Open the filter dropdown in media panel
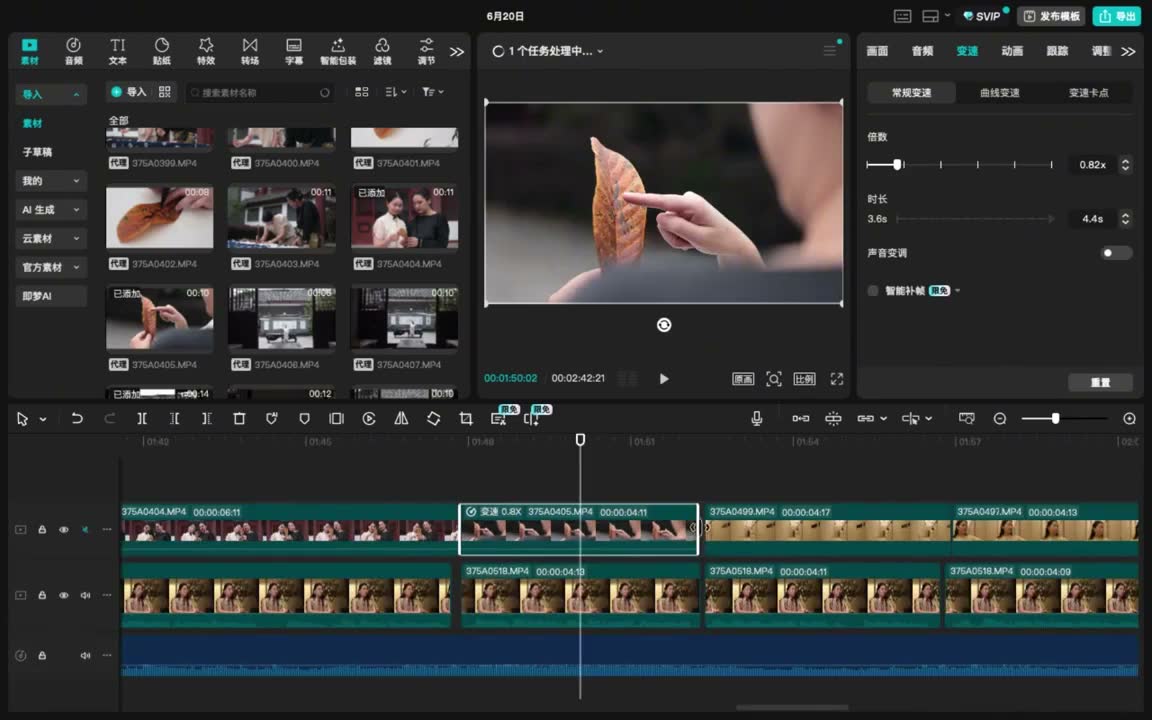 pyautogui.click(x=433, y=92)
